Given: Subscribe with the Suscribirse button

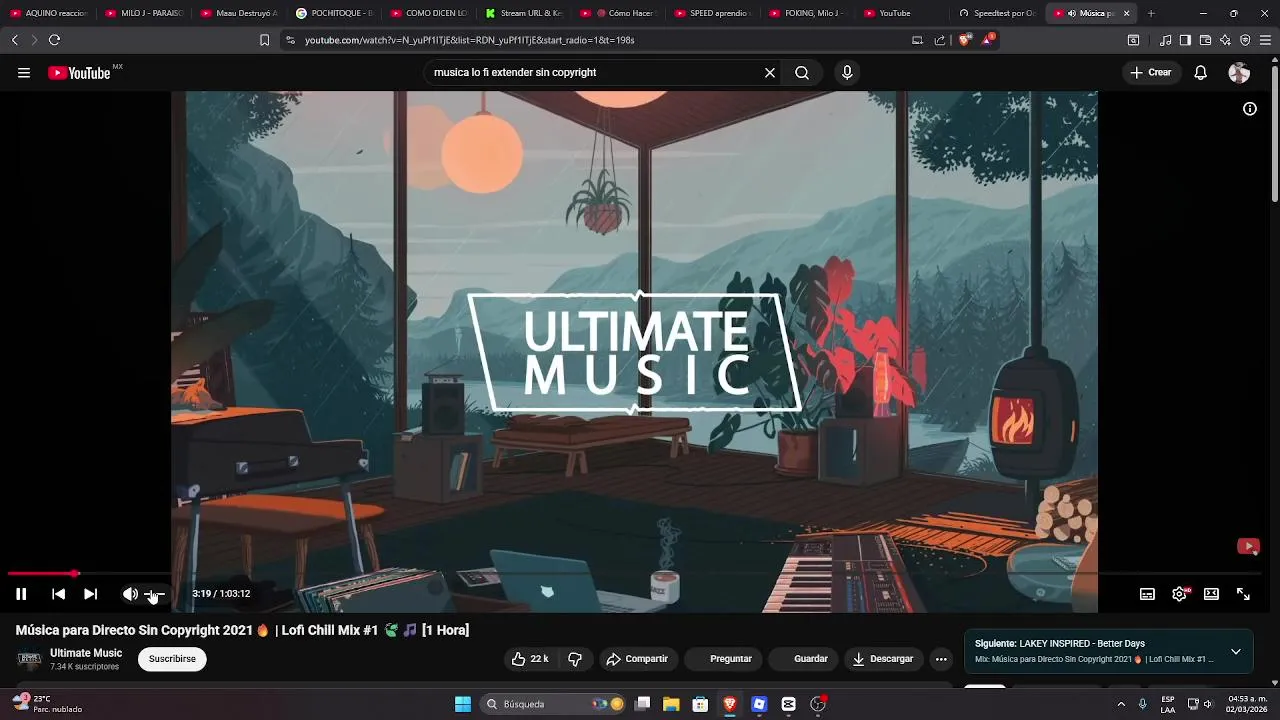Looking at the screenshot, I should (x=172, y=659).
